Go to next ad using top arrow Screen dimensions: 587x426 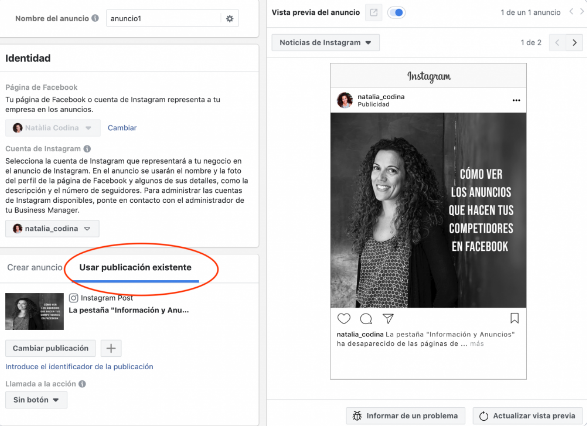(x=582, y=12)
